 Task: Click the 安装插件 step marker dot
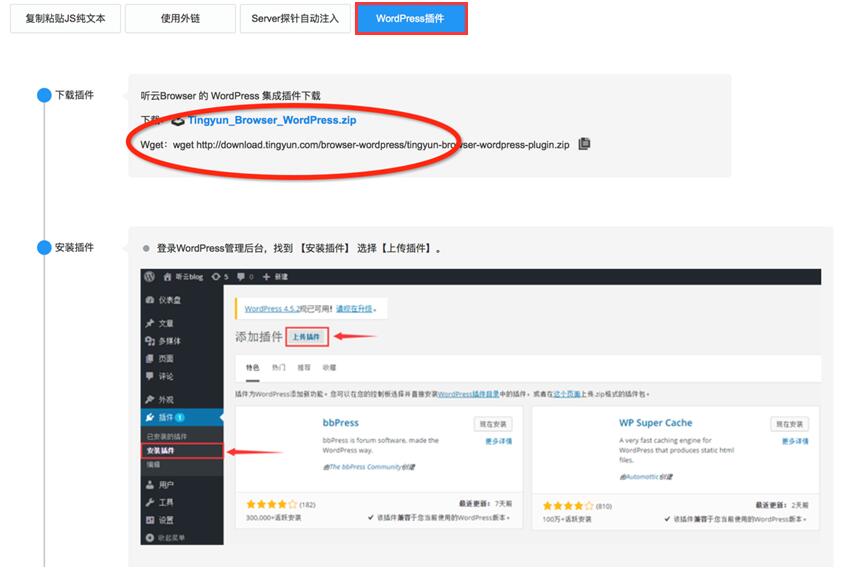click(x=44, y=248)
